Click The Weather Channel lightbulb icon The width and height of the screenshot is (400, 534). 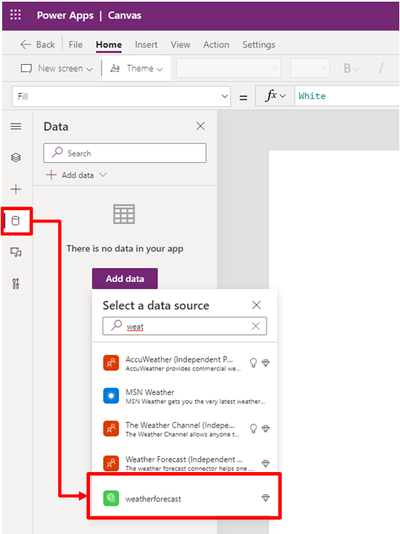point(253,429)
